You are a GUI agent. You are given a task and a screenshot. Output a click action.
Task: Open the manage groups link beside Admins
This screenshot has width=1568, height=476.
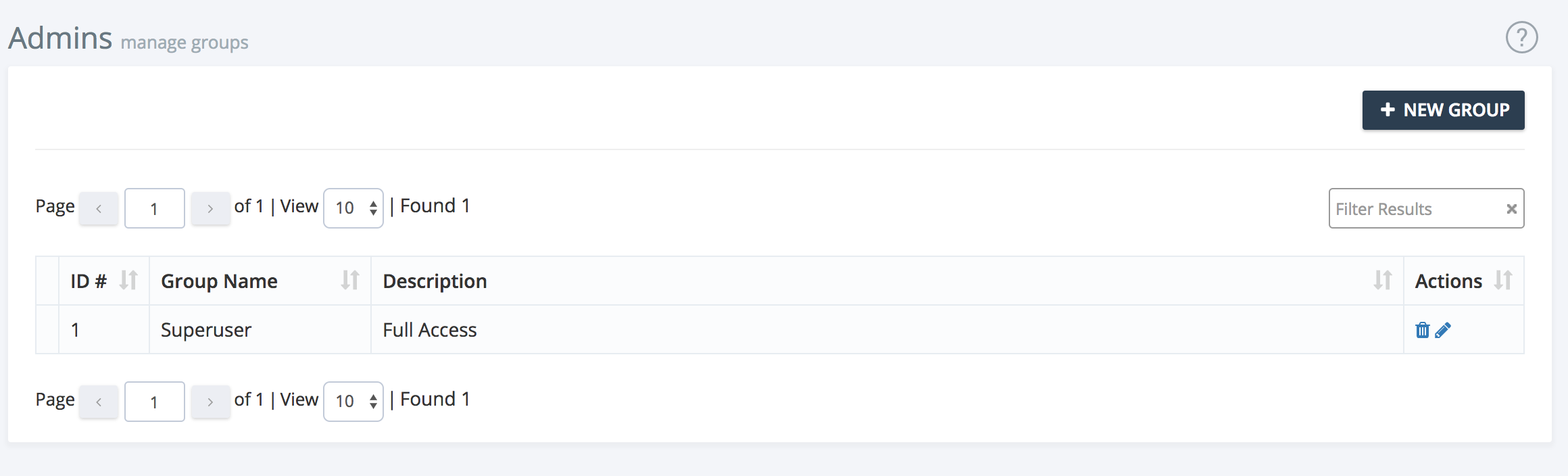click(x=184, y=42)
